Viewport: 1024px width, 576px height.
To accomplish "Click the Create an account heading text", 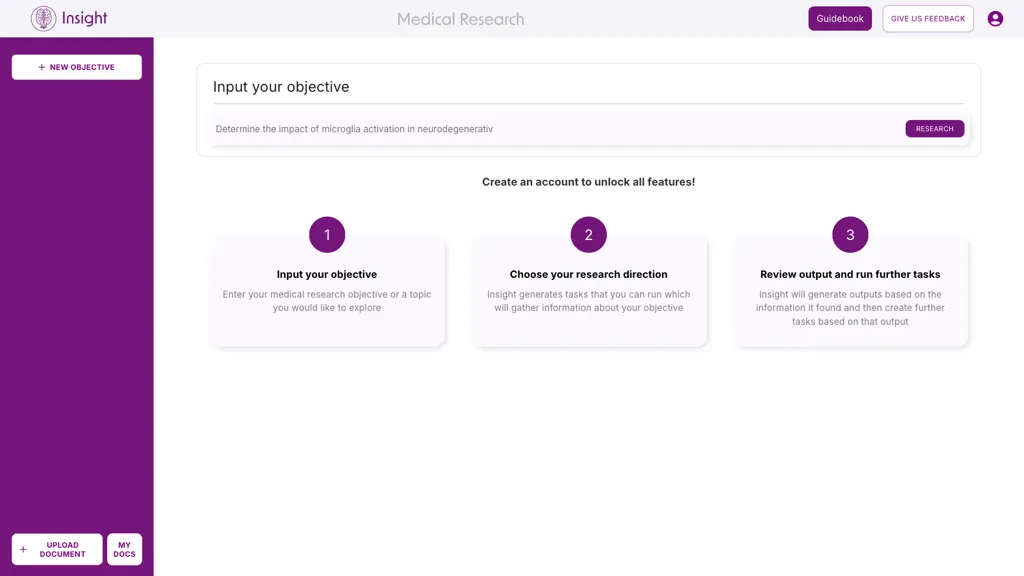I will coord(589,182).
